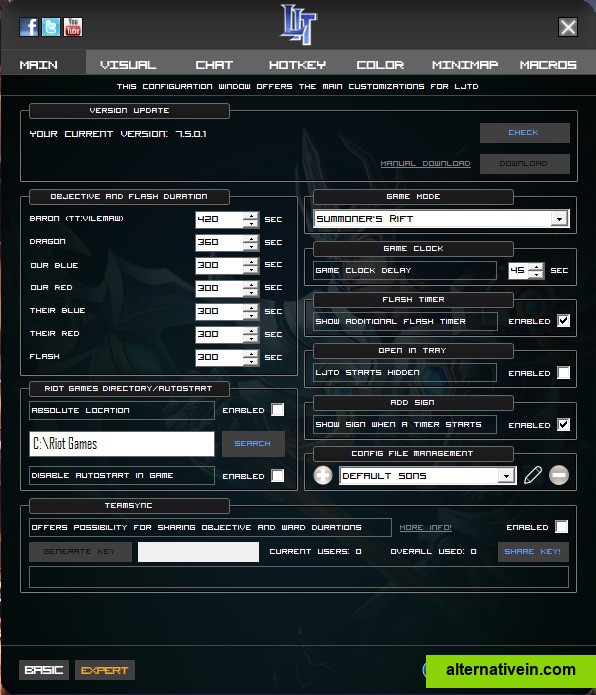Click the Flash duration value field
This screenshot has height=695, width=596.
tap(219, 357)
